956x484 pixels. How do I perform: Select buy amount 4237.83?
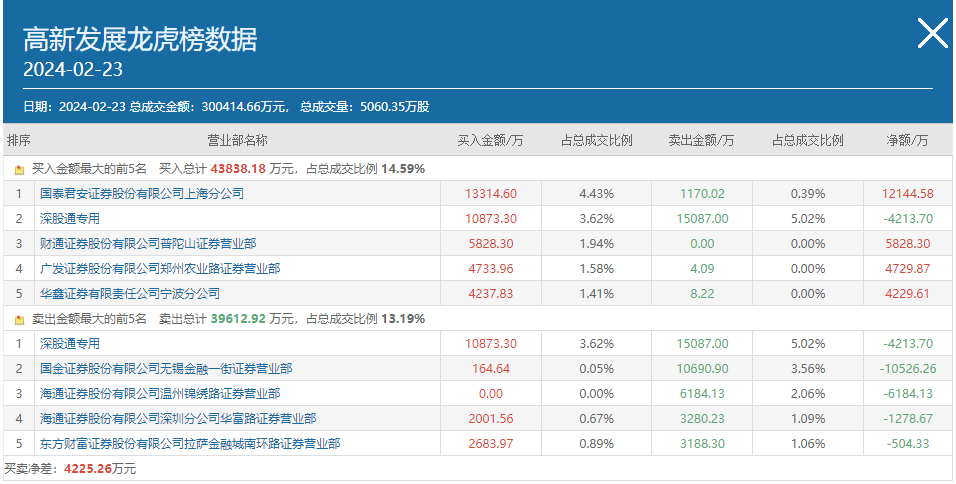[491, 294]
